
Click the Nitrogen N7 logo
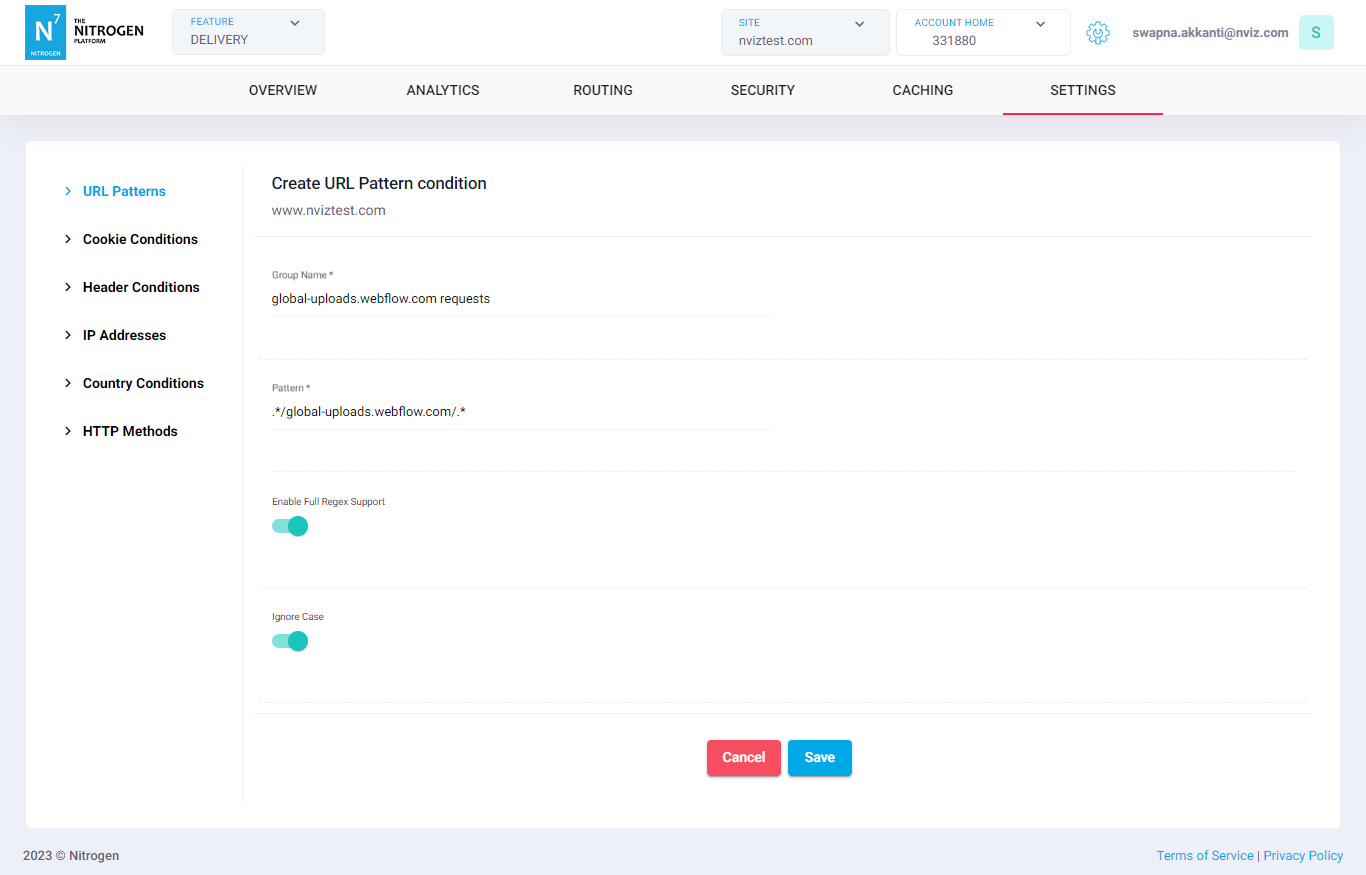tap(45, 32)
